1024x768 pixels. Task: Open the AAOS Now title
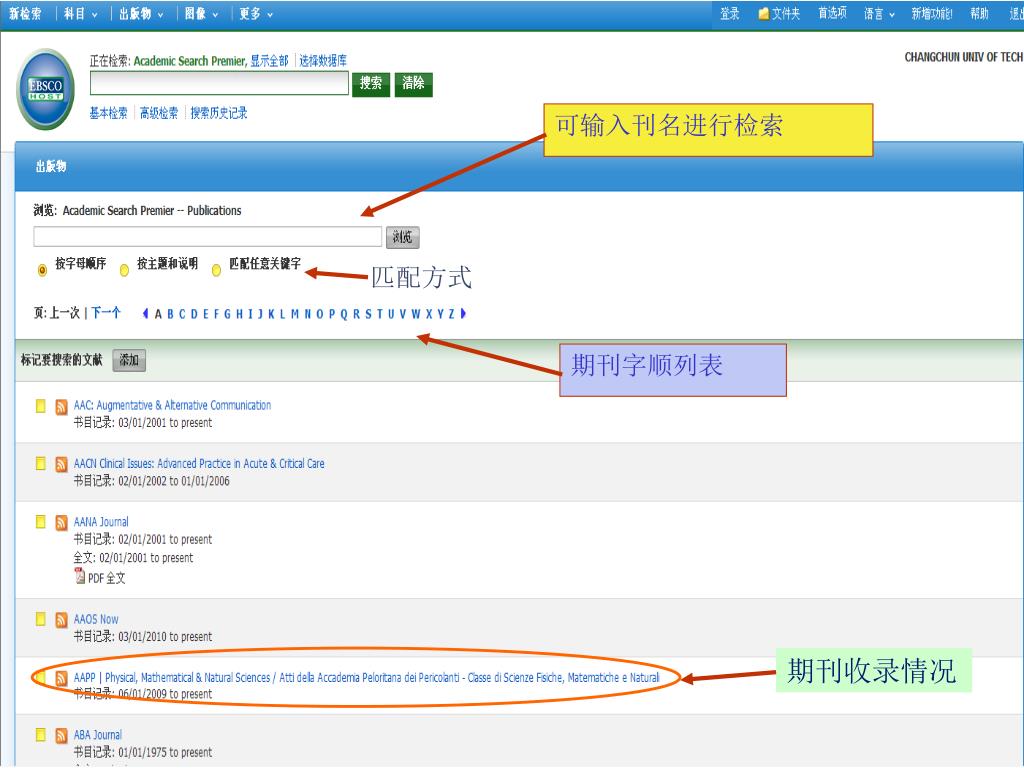(96, 619)
